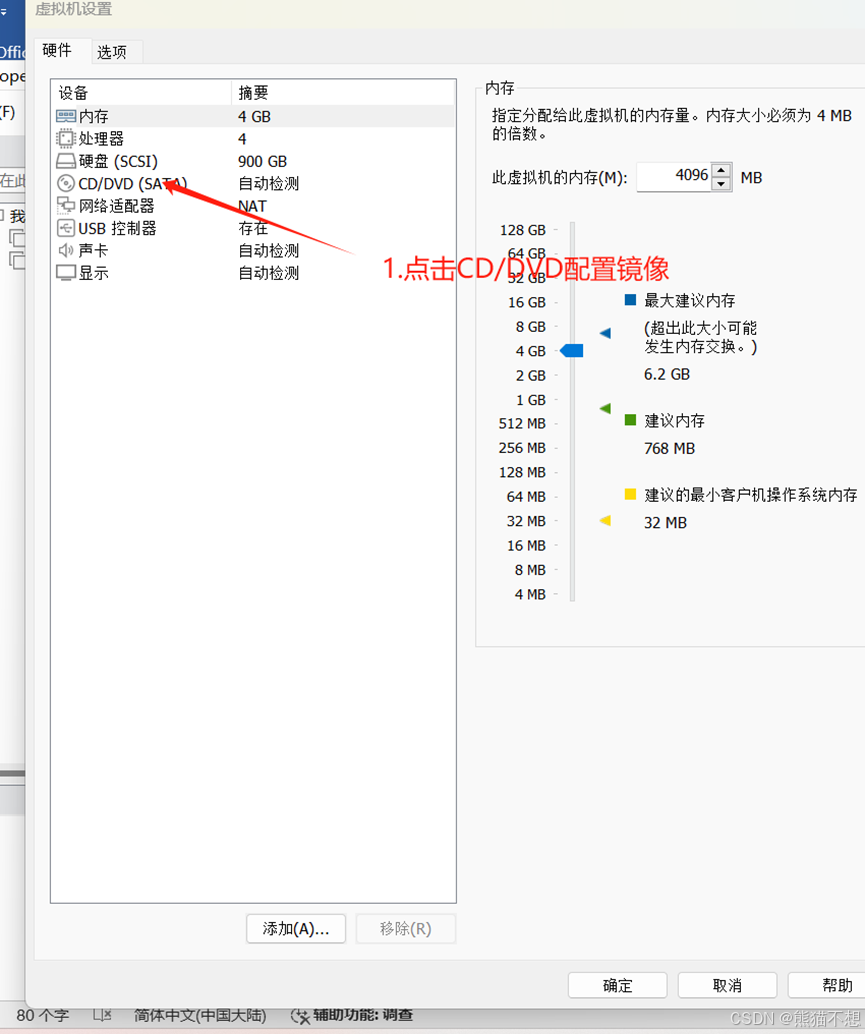Click the 512 MB slider scale label
Screen dimensions: 865x1034
tap(522, 424)
